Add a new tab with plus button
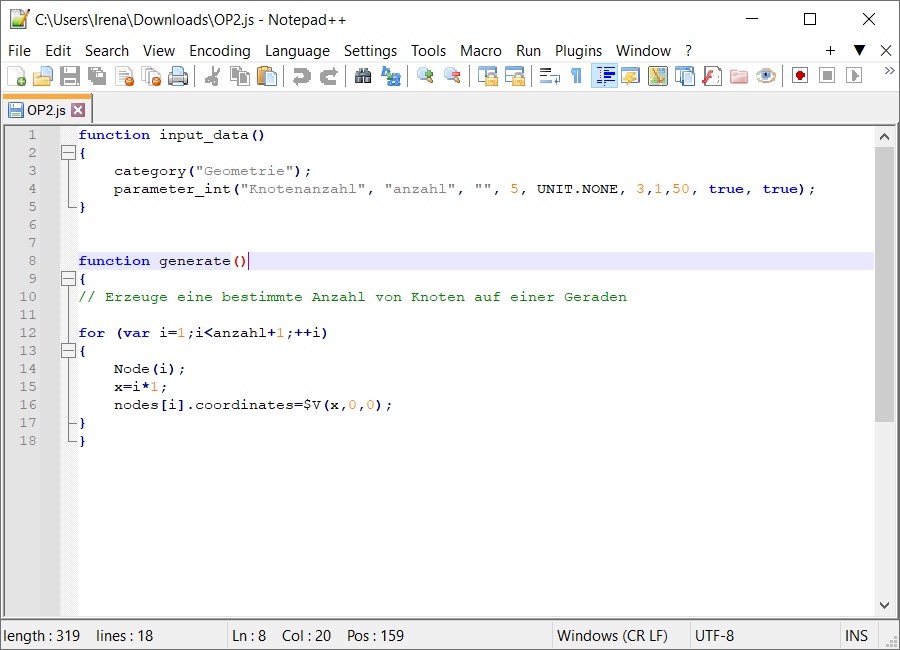This screenshot has height=650, width=900. (830, 51)
